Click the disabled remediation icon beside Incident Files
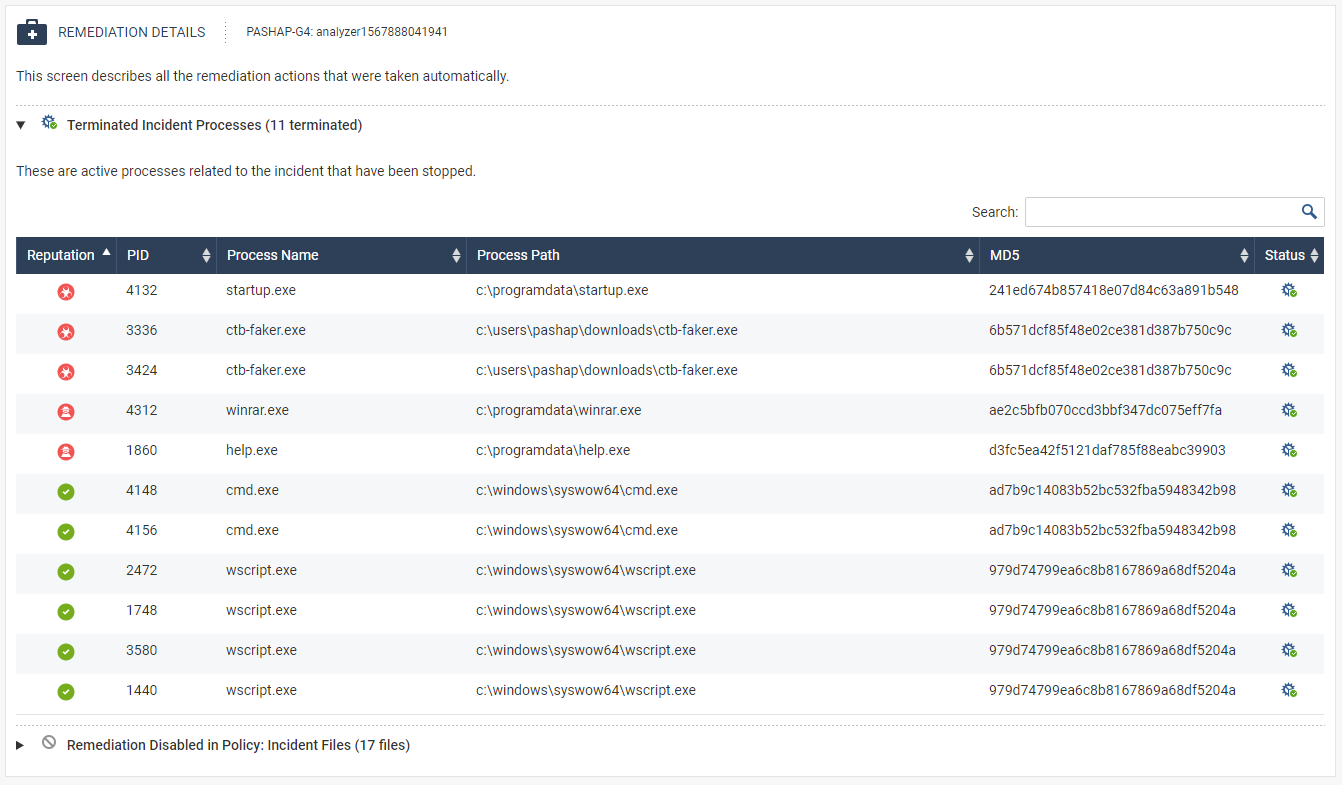This screenshot has width=1342, height=785. click(49, 743)
